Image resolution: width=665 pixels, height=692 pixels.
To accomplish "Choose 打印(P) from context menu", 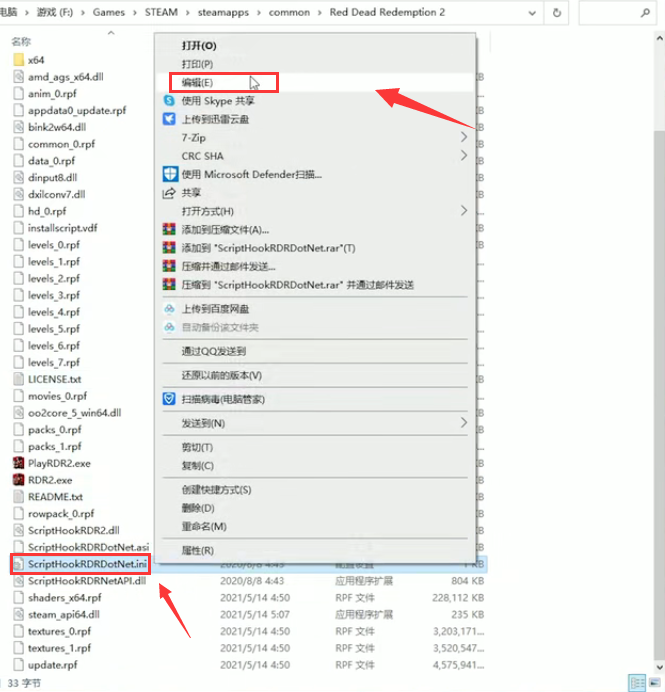I will tap(197, 64).
